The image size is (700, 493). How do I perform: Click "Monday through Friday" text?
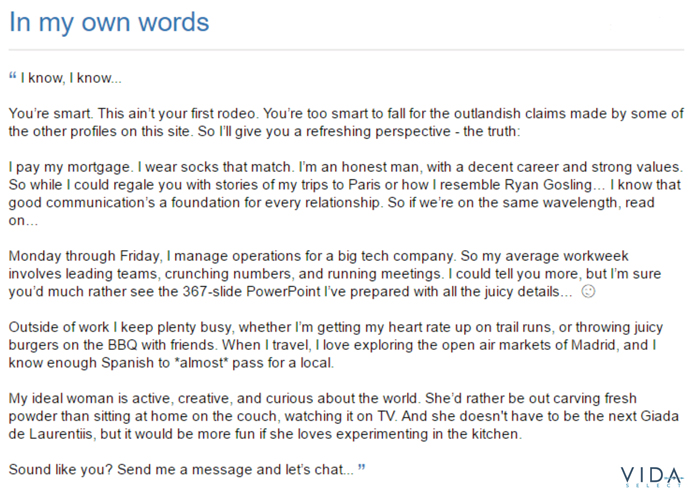(84, 256)
